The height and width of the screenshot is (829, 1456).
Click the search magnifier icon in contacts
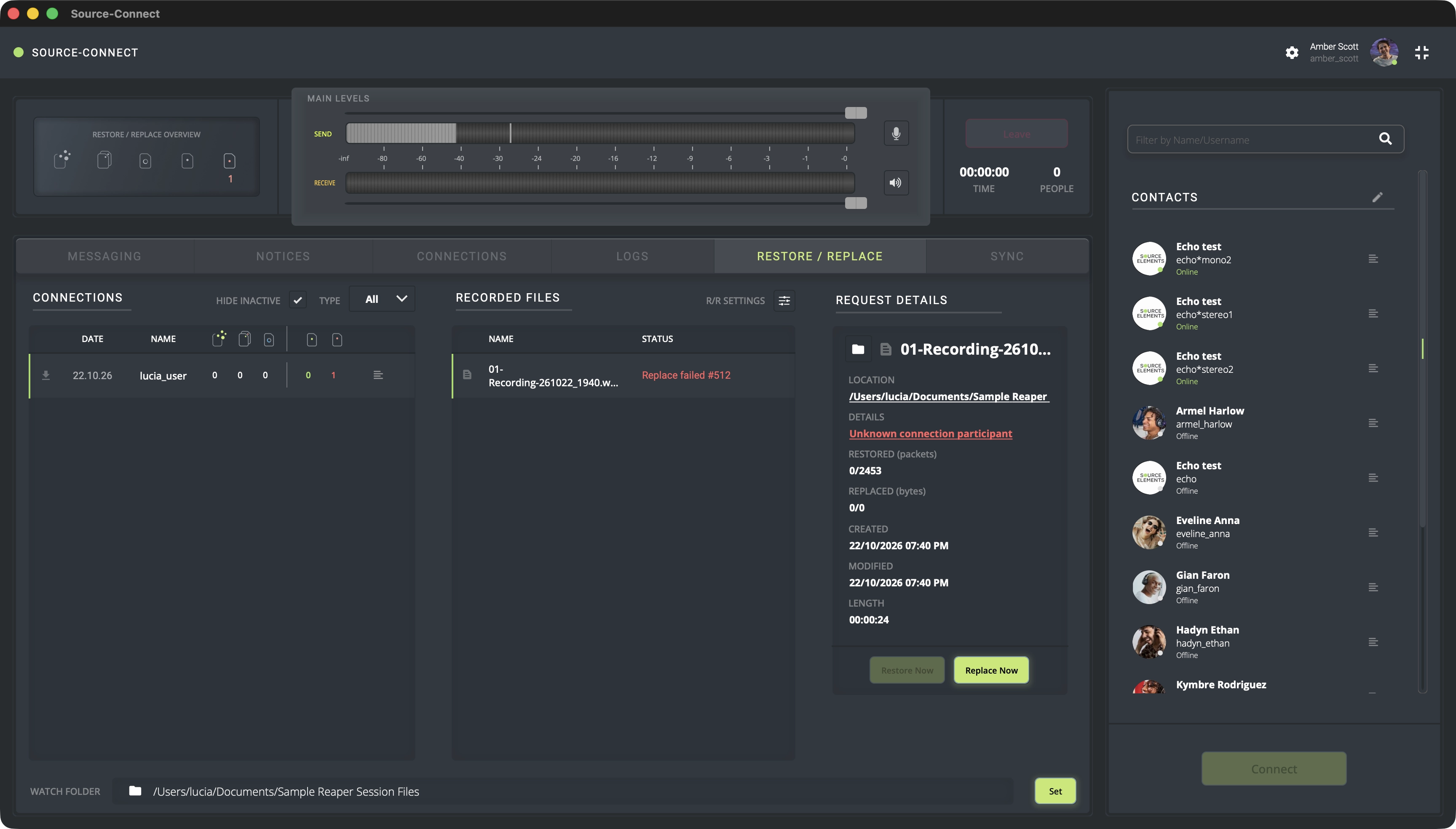(1385, 139)
